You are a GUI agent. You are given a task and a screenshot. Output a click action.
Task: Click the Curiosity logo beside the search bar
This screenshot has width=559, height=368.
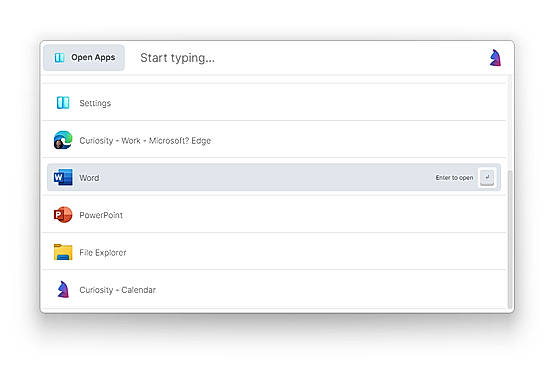(x=495, y=58)
